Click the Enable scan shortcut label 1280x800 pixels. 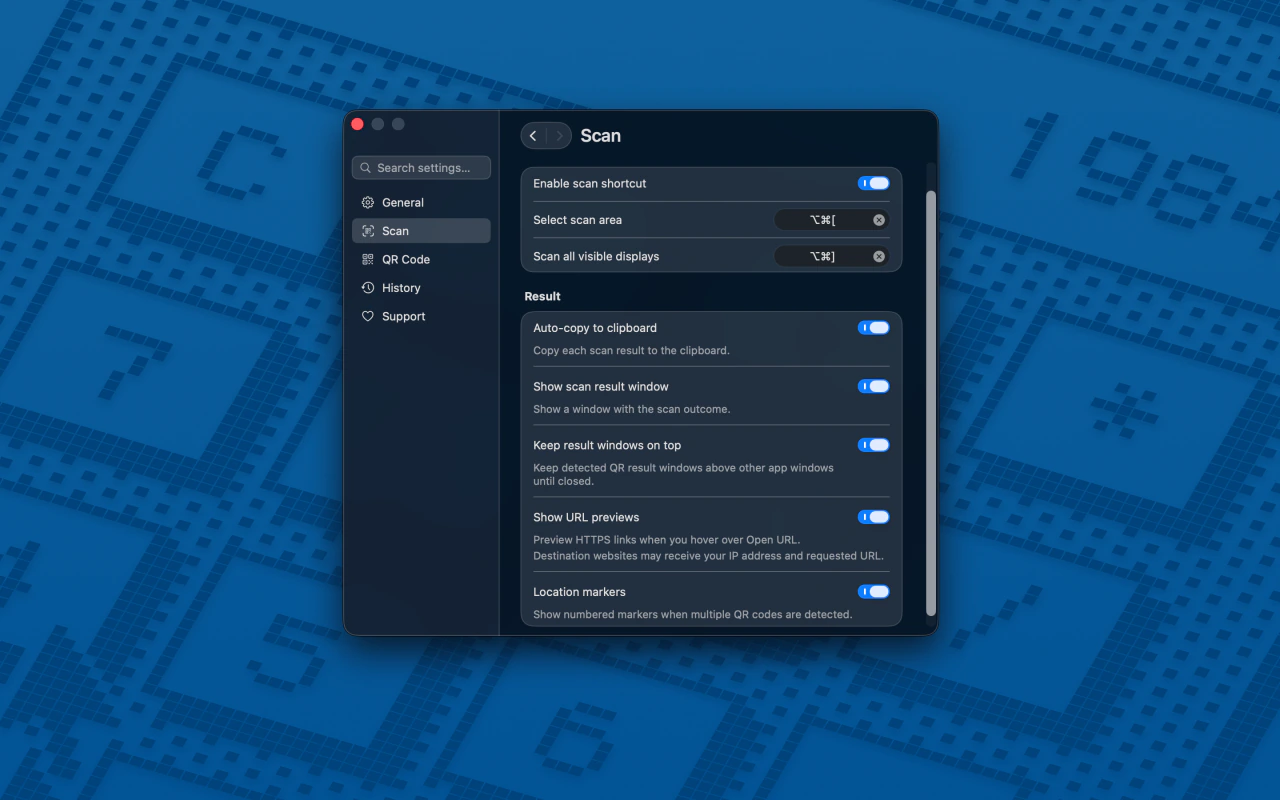(x=590, y=183)
